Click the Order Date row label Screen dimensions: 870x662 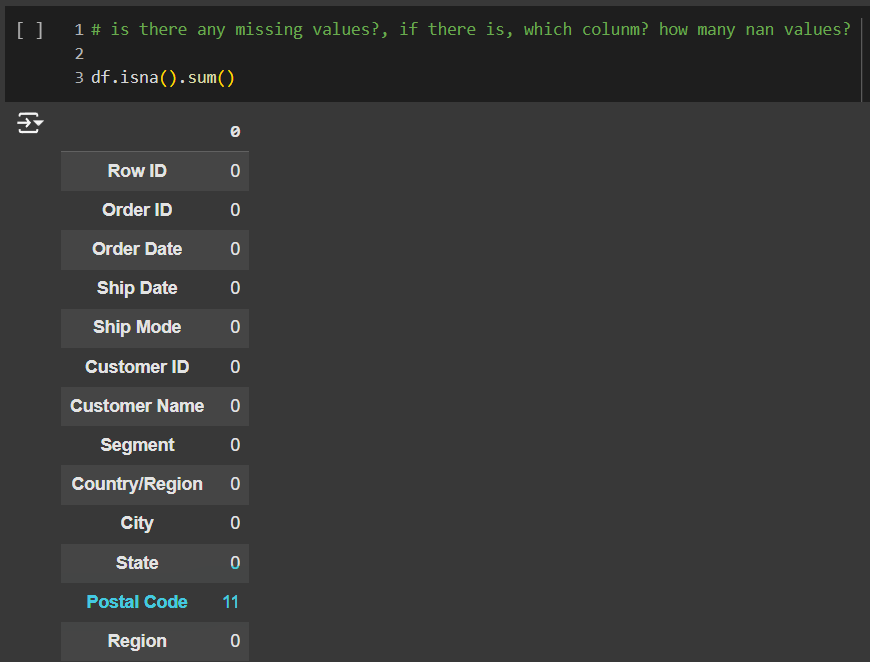[137, 249]
